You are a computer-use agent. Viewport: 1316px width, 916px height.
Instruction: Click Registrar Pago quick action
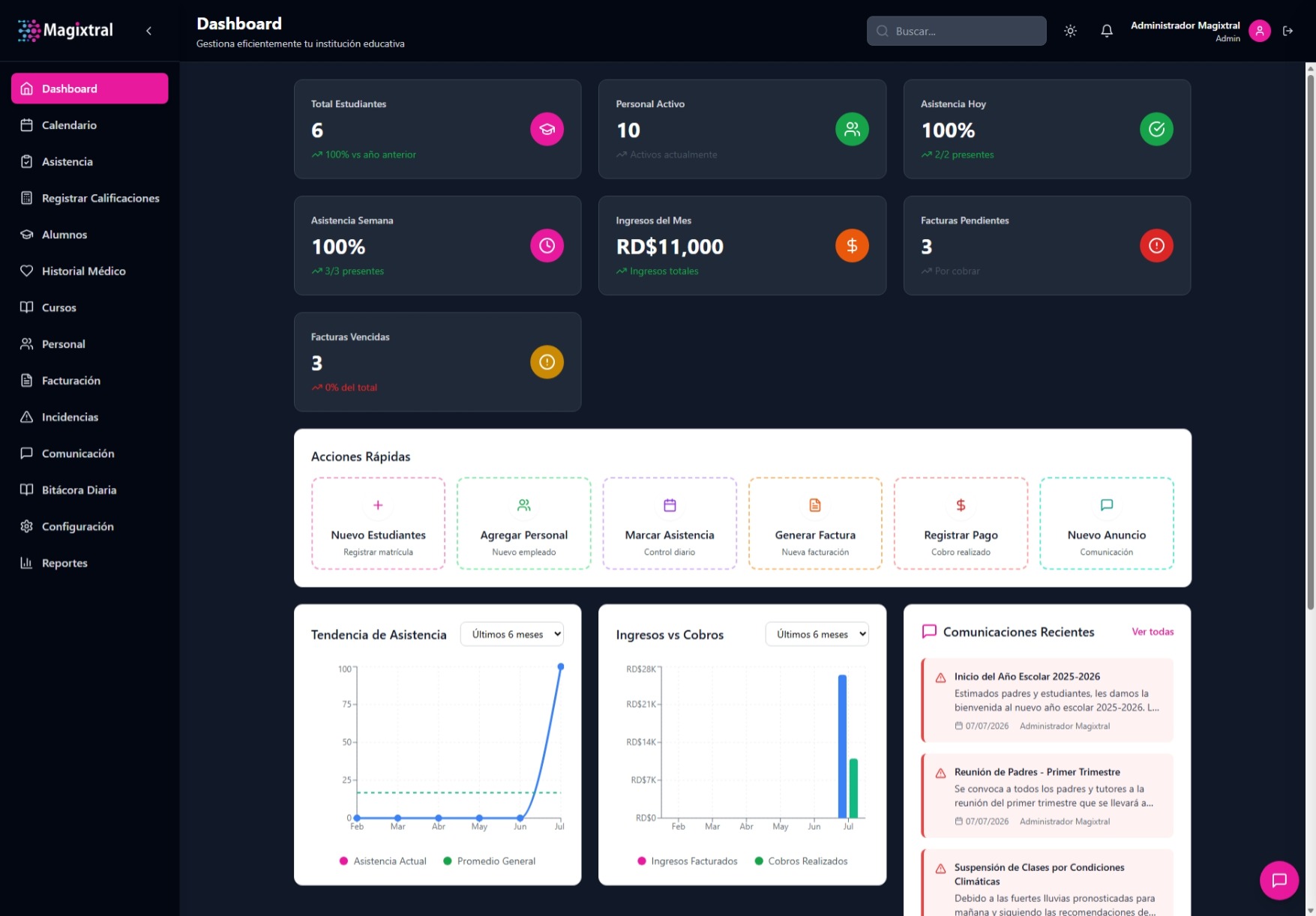pos(961,523)
